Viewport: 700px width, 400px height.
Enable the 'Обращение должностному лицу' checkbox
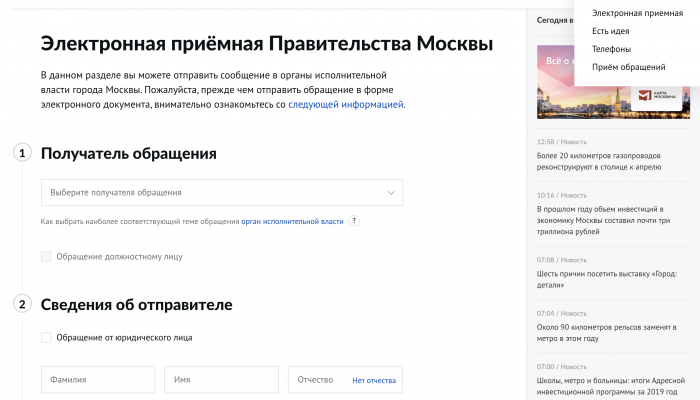click(46, 256)
